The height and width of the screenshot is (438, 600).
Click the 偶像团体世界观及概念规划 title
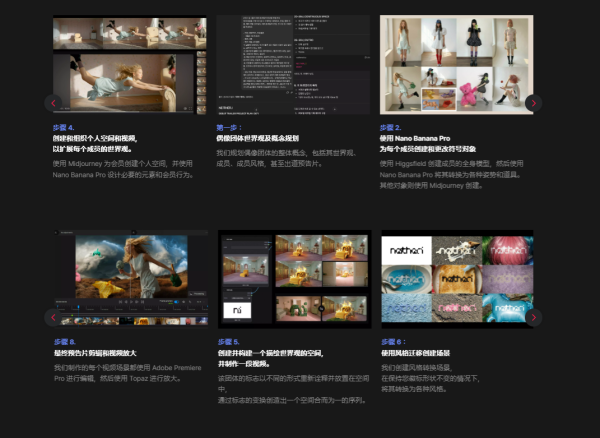click(x=258, y=138)
